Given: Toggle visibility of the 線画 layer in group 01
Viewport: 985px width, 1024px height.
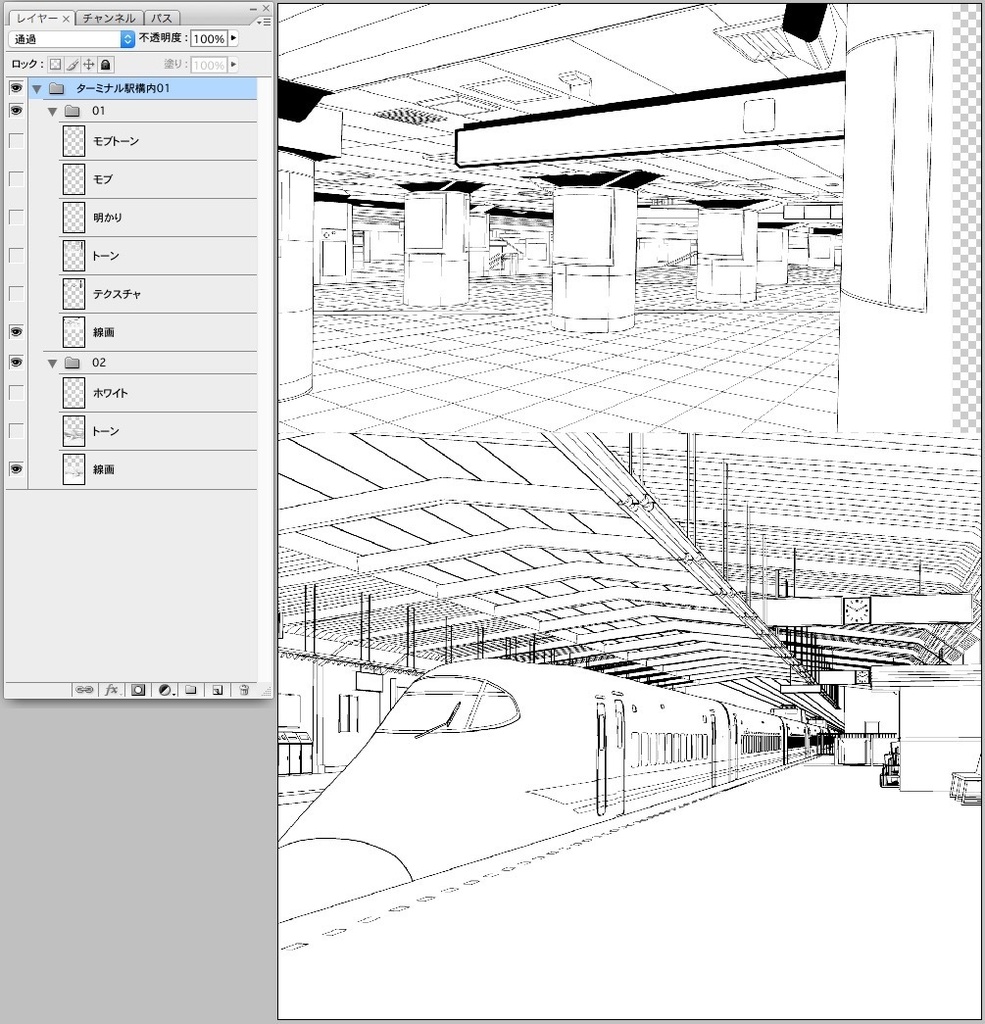Looking at the screenshot, I should pyautogui.click(x=15, y=331).
